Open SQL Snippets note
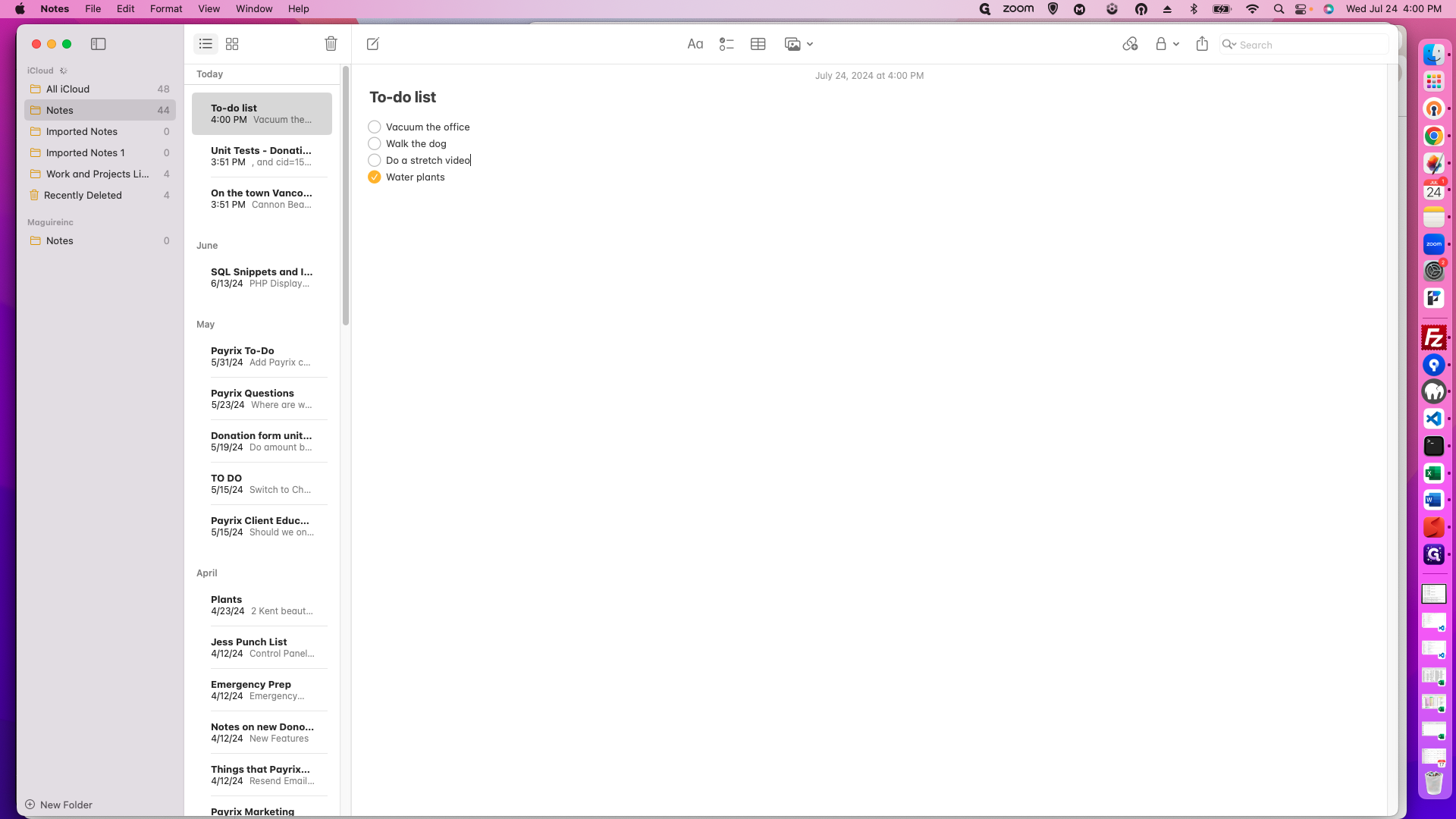This screenshot has height=819, width=1456. pos(262,278)
